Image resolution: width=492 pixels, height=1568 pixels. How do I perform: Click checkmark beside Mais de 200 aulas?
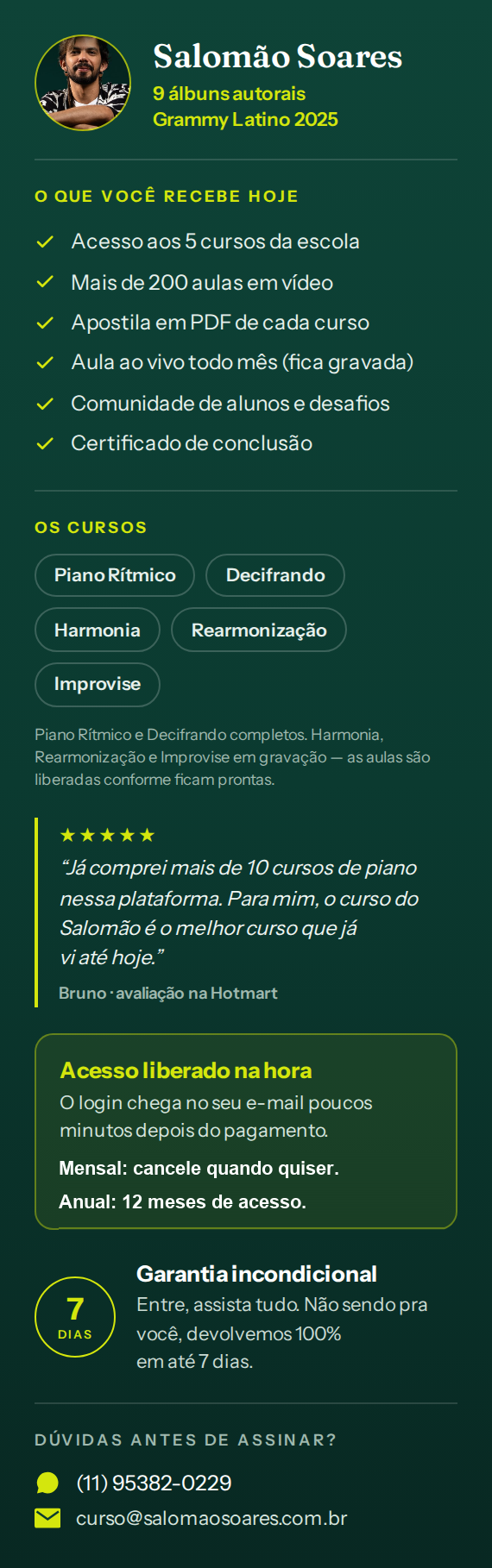coord(45,282)
